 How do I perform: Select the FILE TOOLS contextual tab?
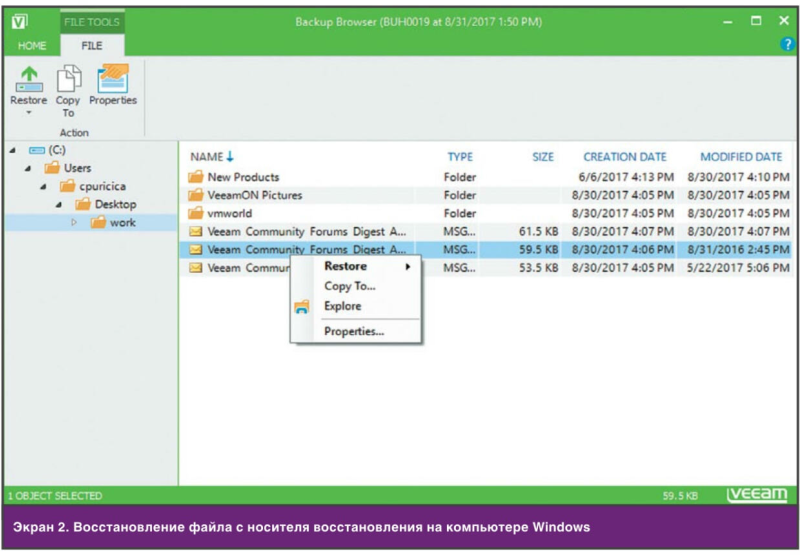point(92,22)
